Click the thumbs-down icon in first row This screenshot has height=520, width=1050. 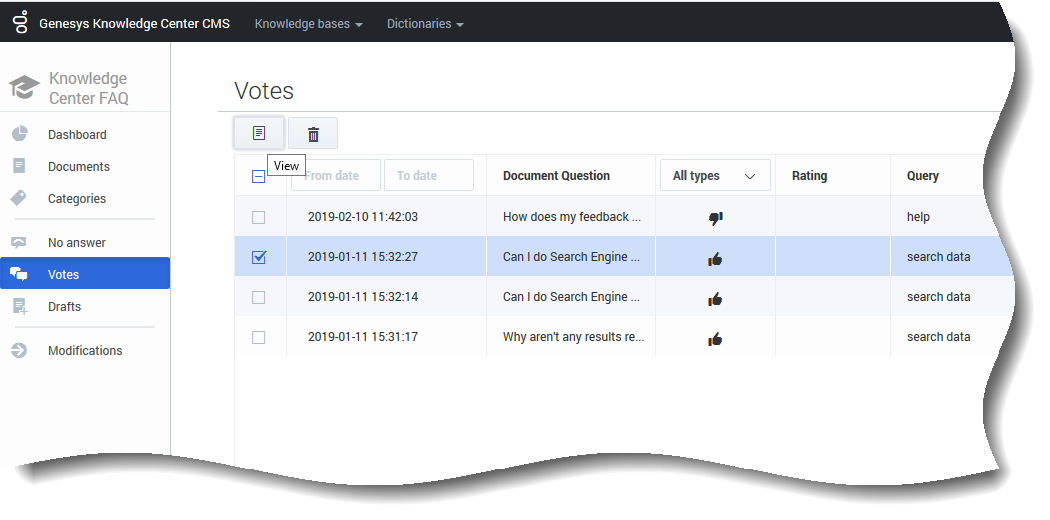point(715,218)
